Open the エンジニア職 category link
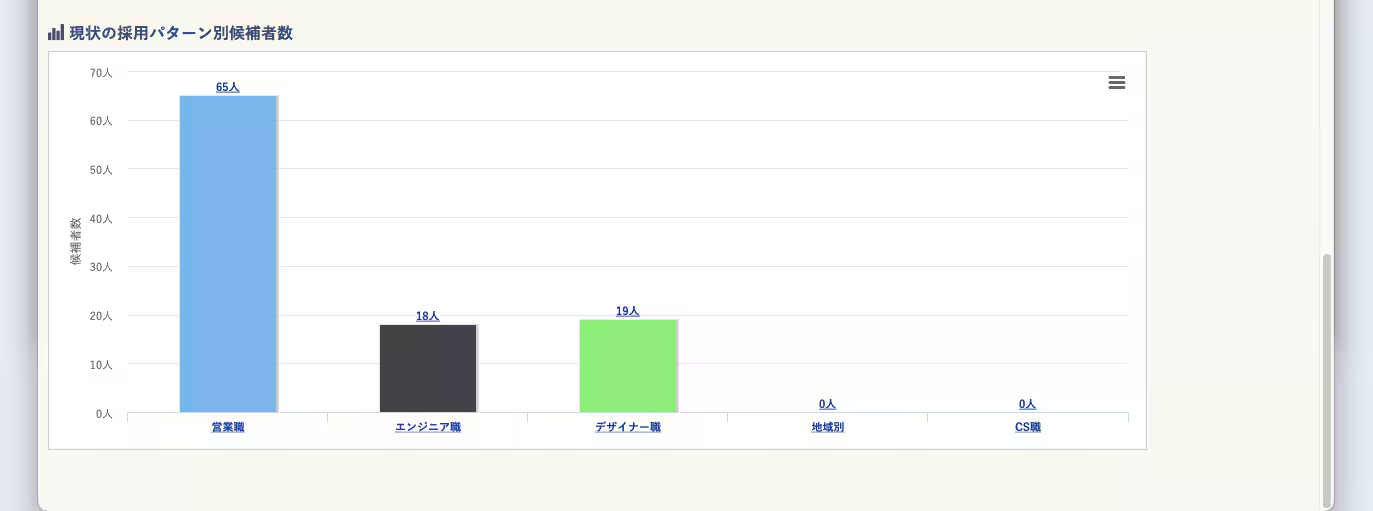Screen dimensions: 1373x511 (428, 427)
